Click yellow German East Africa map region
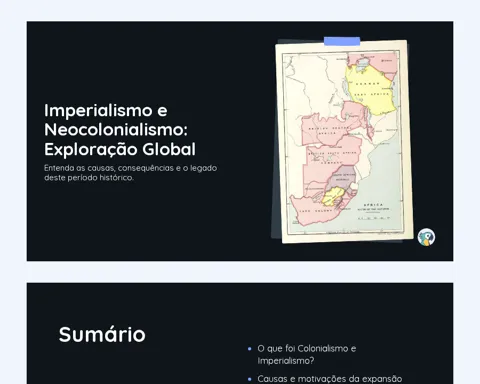Image resolution: width=480 pixels, height=384 pixels. coord(370,88)
